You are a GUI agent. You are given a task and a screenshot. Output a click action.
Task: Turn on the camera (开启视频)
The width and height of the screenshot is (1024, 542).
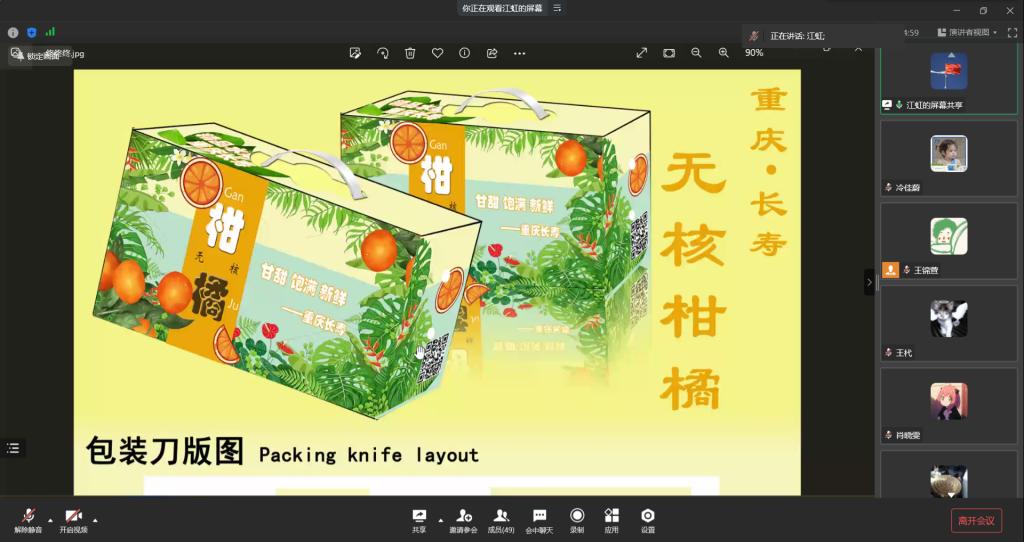[73, 518]
